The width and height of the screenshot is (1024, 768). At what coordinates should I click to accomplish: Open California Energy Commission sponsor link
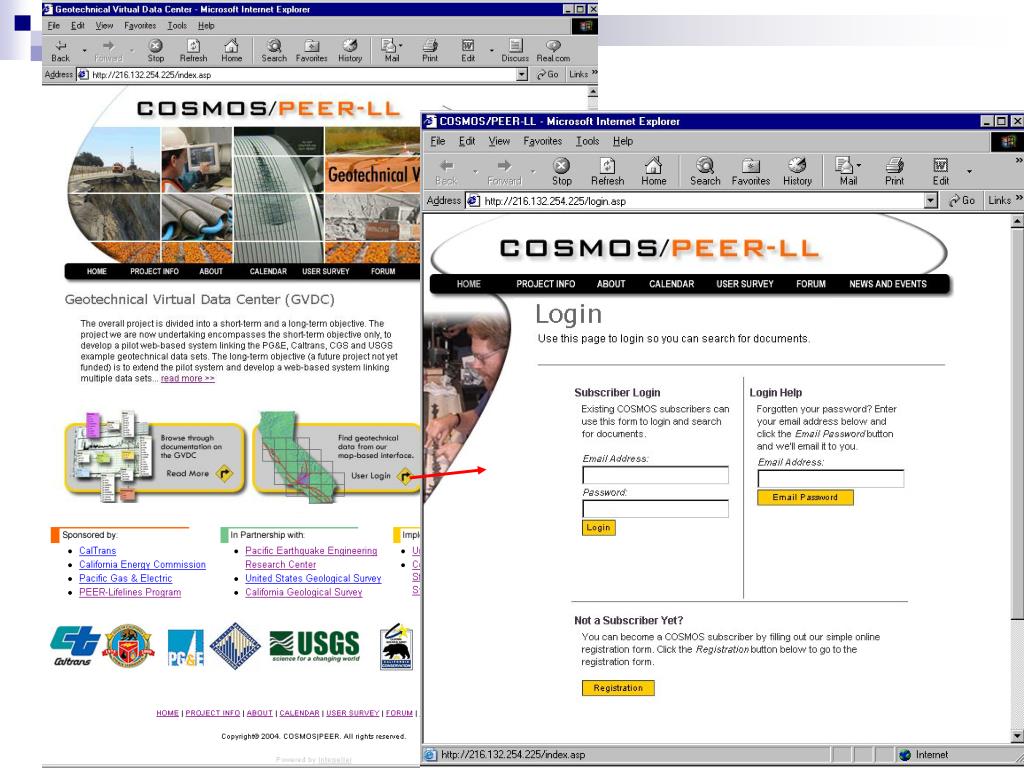(x=142, y=564)
